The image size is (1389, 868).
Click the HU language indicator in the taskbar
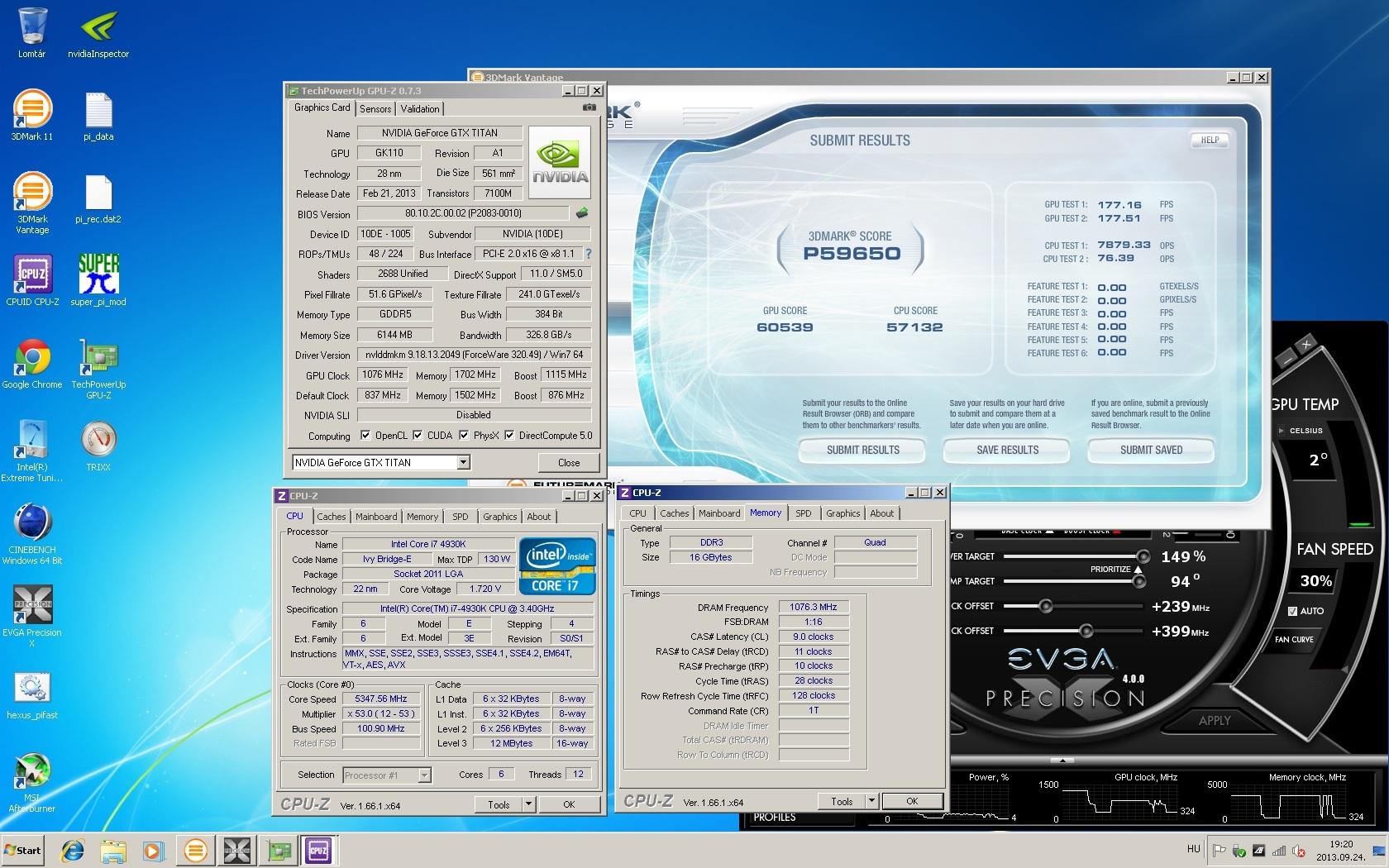point(1193,849)
